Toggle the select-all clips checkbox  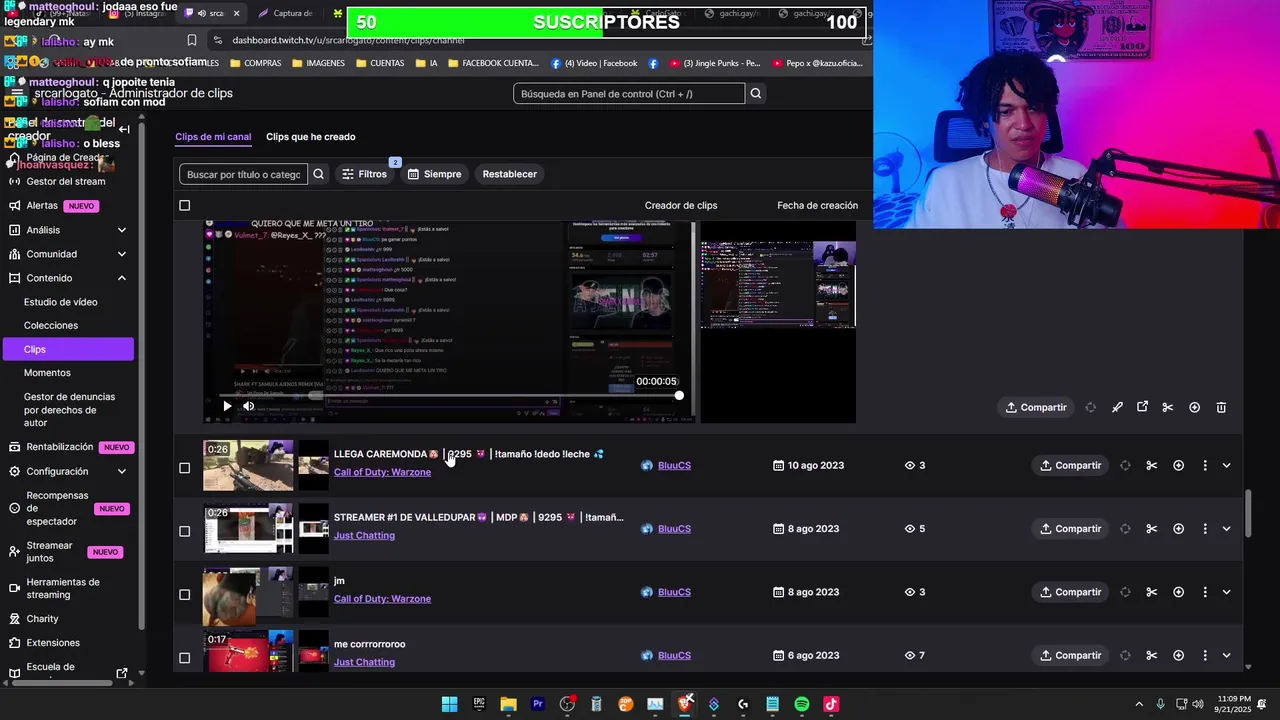184,205
